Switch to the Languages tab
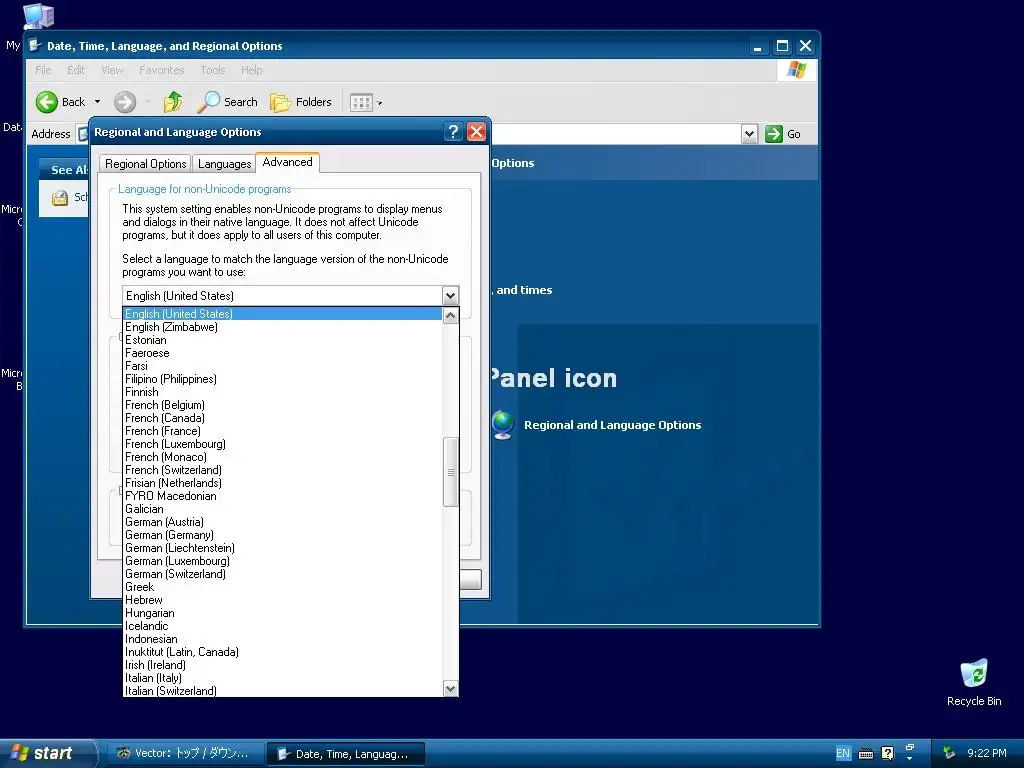Image resolution: width=1024 pixels, height=768 pixels. coord(225,164)
